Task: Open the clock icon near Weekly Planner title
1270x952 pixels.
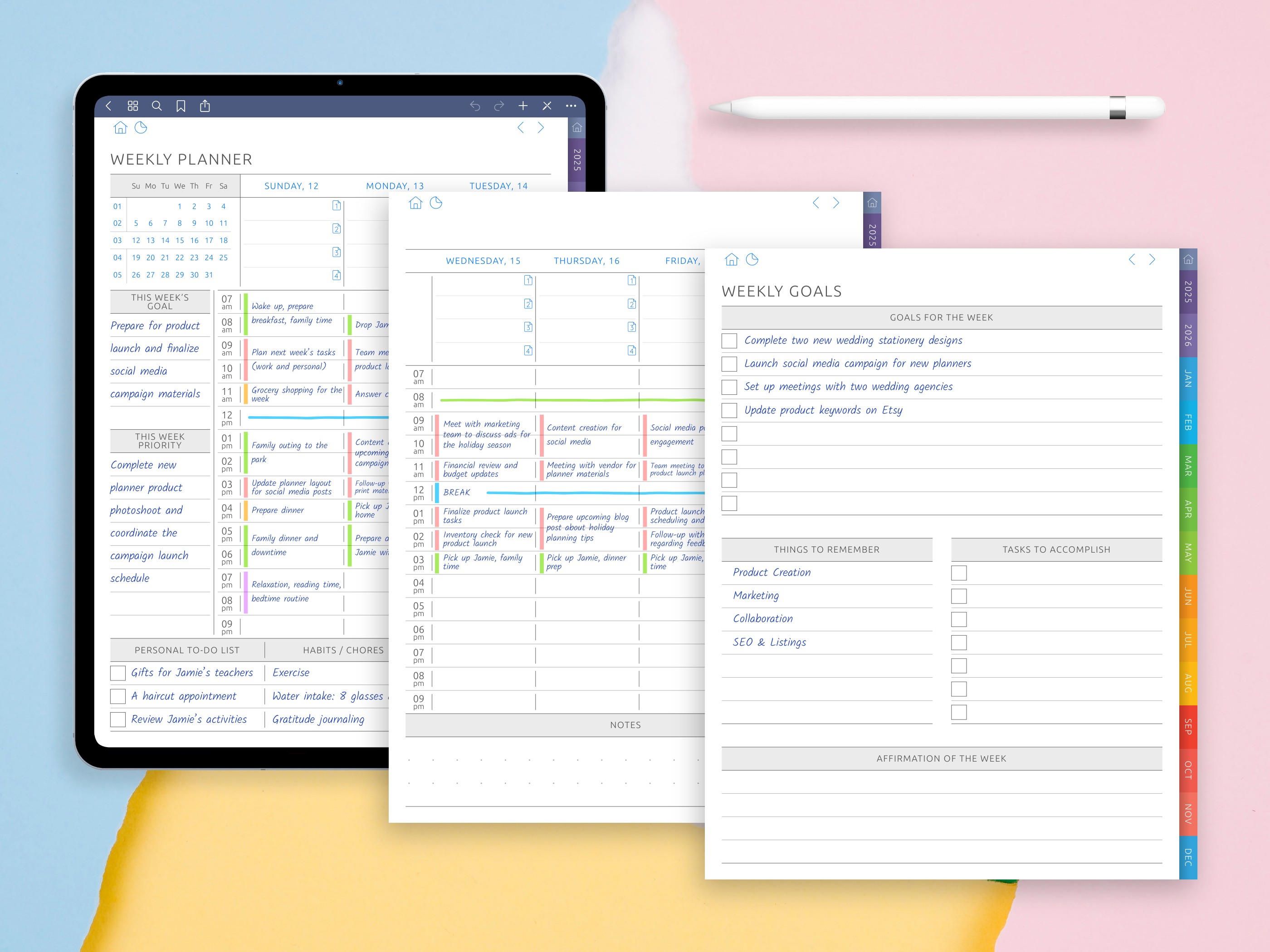Action: coord(140,128)
